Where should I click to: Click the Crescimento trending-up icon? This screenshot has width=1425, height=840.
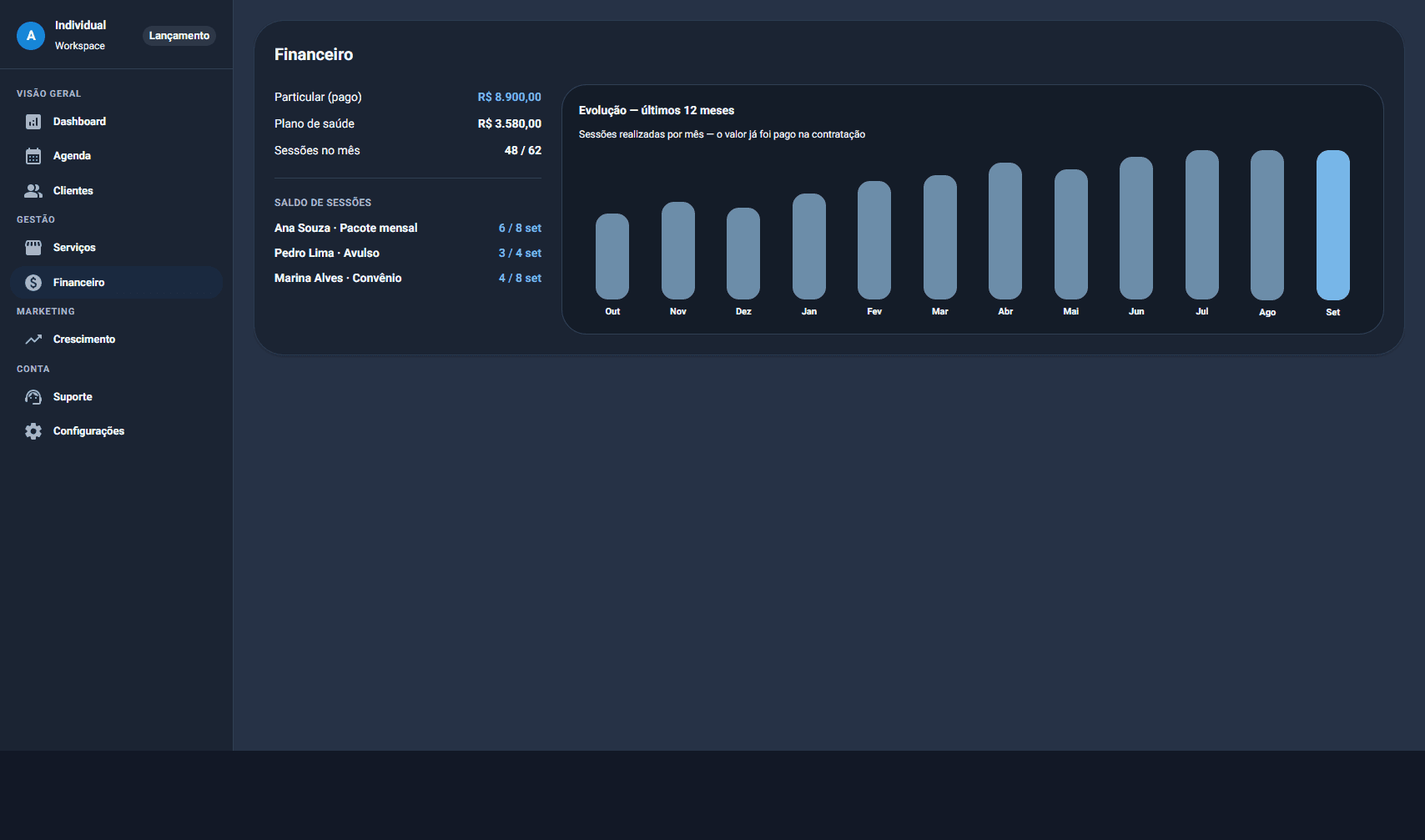click(x=33, y=340)
